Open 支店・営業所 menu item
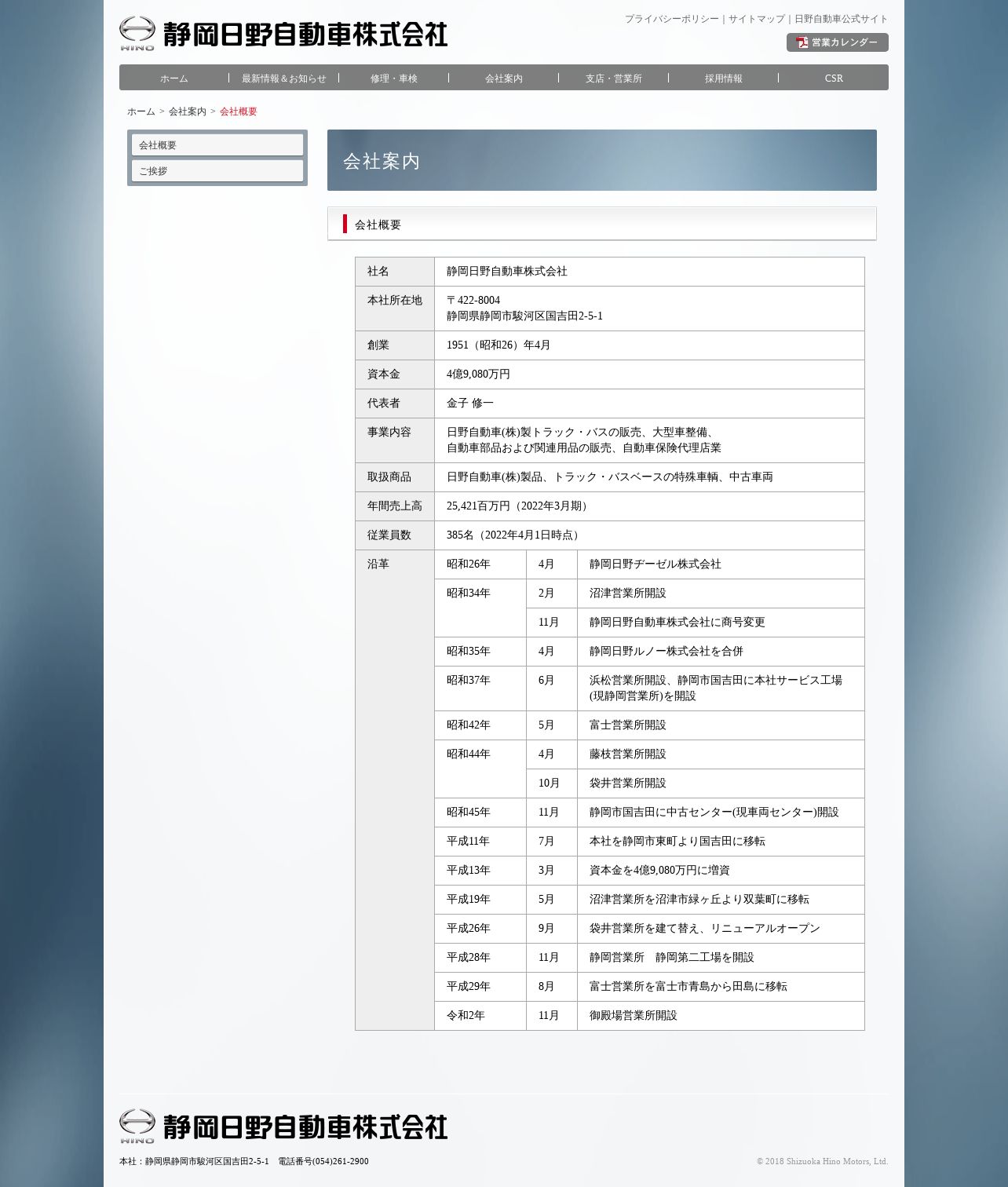Screen dimensions: 1008x1187 click(613, 79)
